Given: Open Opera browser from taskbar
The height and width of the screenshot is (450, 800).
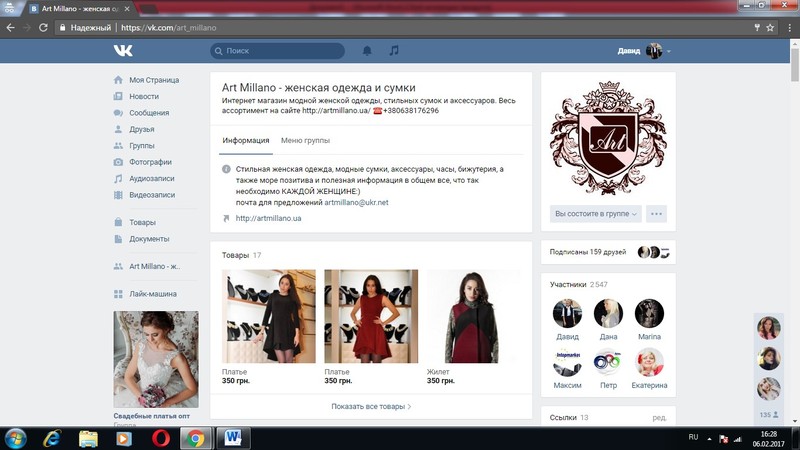Looking at the screenshot, I should coord(161,438).
